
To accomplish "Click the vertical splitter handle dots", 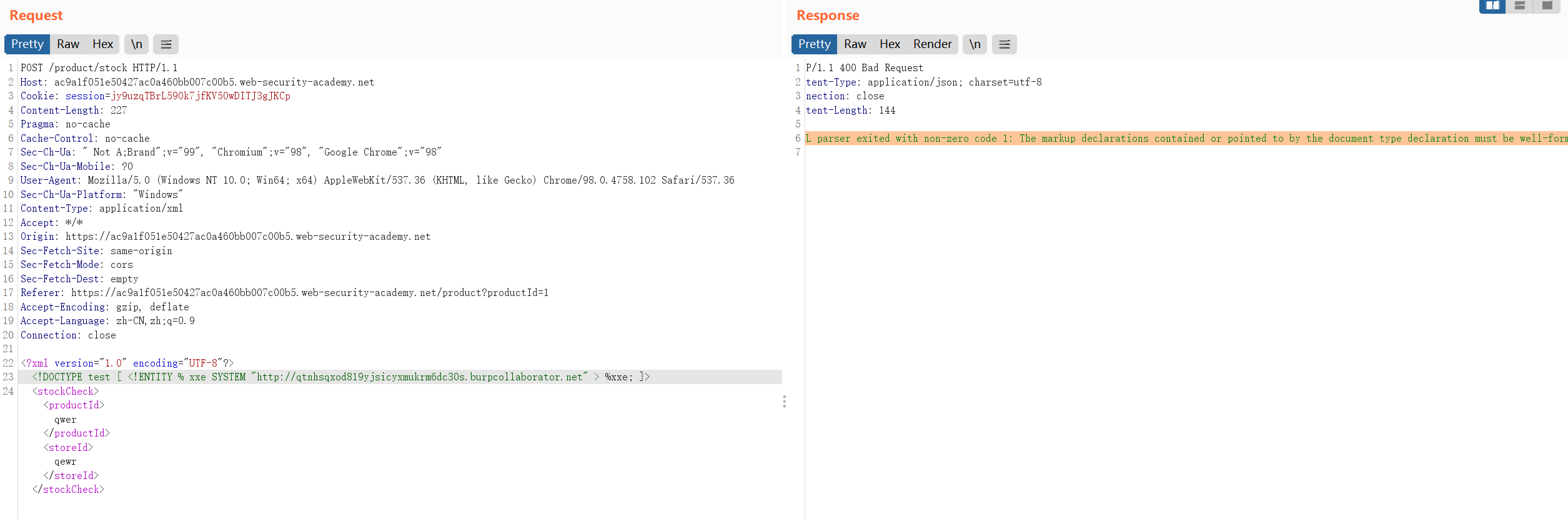I will pos(784,402).
